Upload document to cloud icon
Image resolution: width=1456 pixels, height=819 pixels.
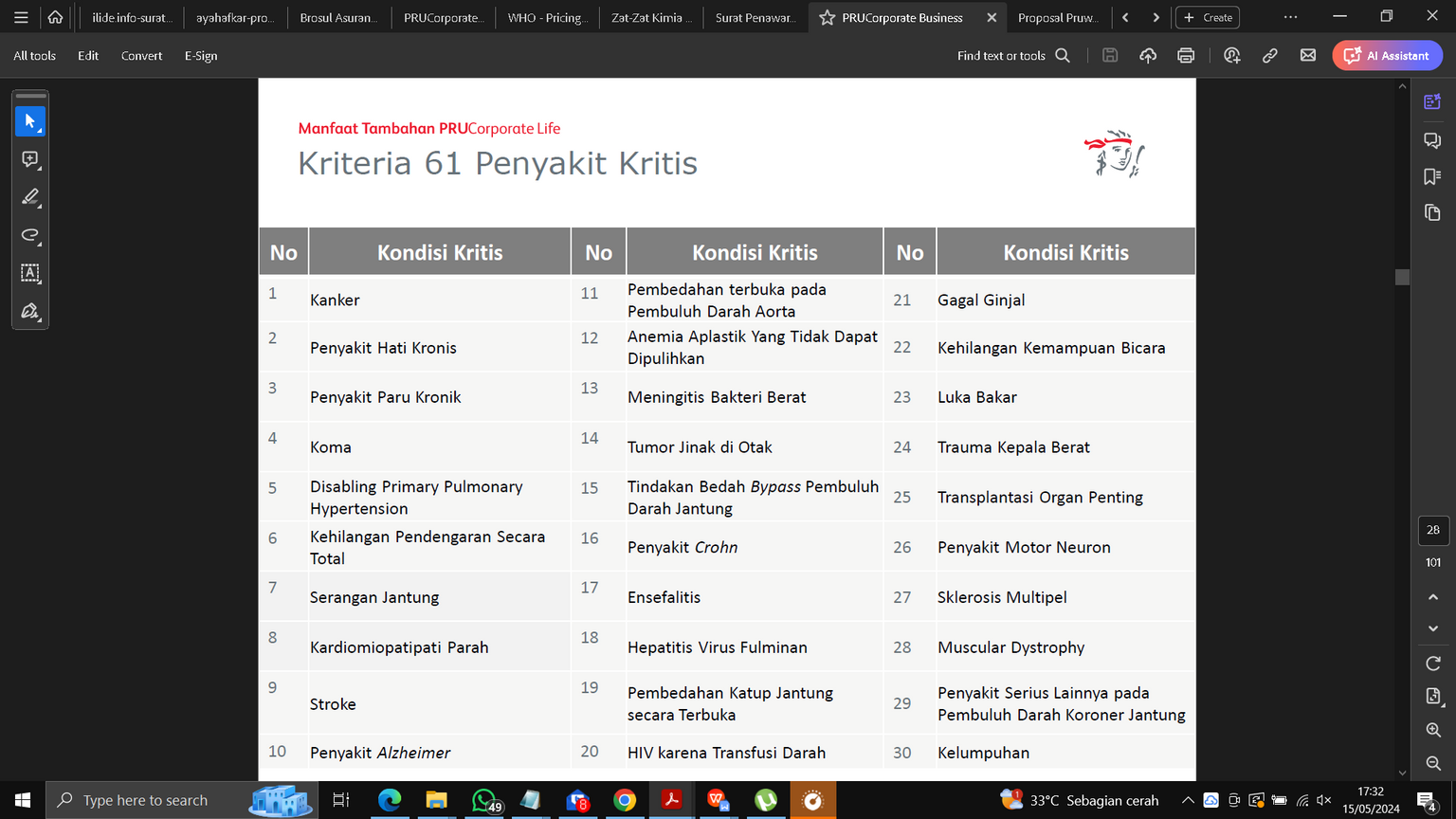pyautogui.click(x=1148, y=56)
